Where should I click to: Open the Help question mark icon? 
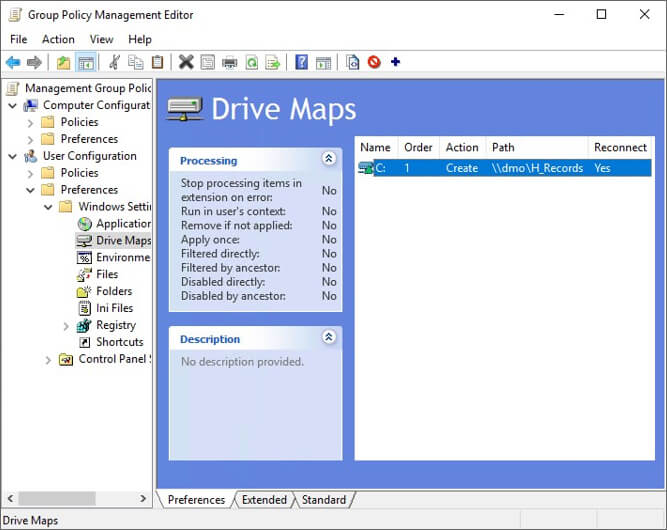click(302, 62)
